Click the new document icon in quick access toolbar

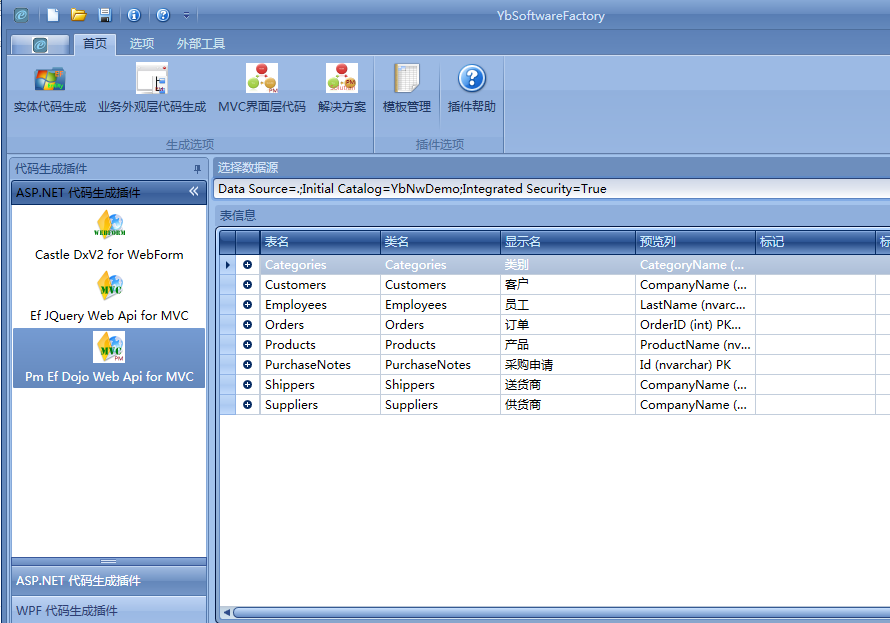click(53, 15)
